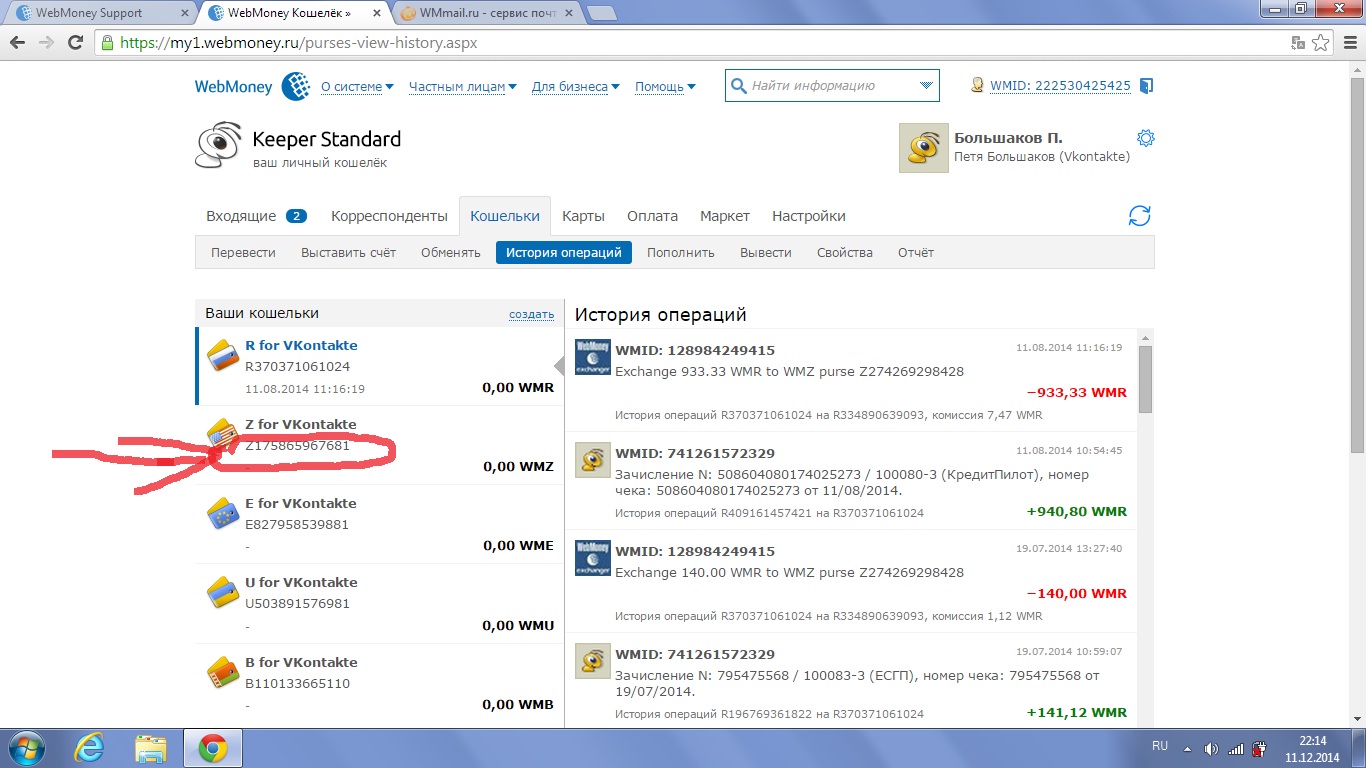Click the Chrome back arrow button
1366x768 pixels.
click(x=18, y=43)
